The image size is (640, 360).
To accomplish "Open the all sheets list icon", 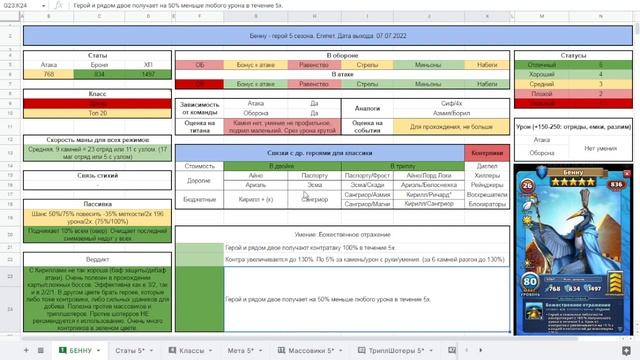I will pyautogui.click(x=41, y=350).
